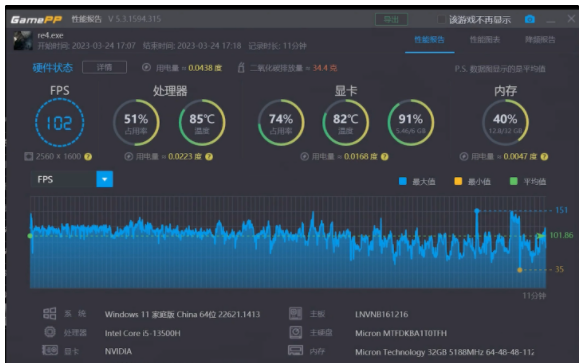Image resolution: width=584 pixels, height=363 pixels.
Task: Toggle the 'don't show for this game' checkbox
Action: [441, 19]
